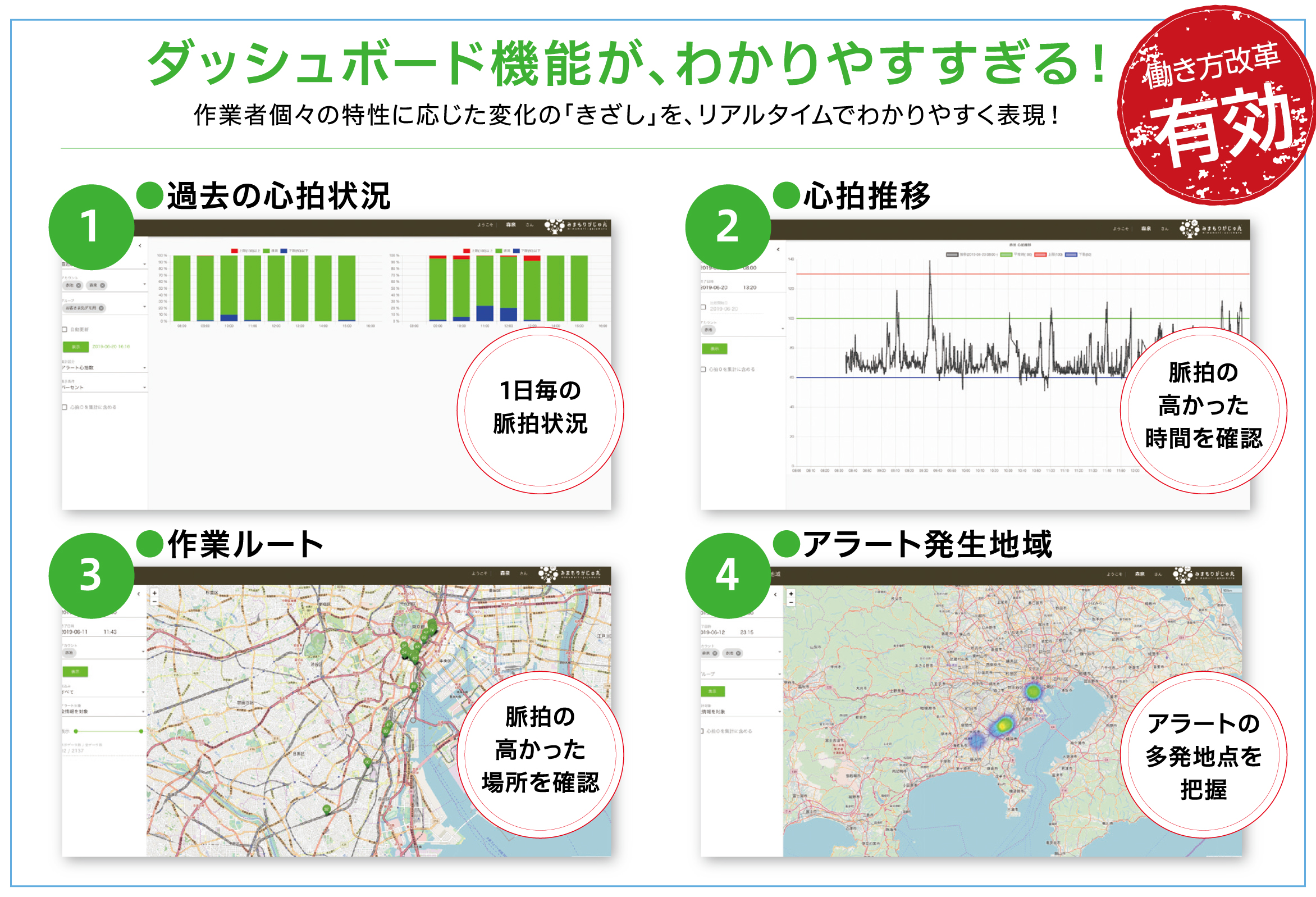Screen dimensions: 1316x897
Task: Click the 23:15 time field in アラート発生地域 panel
Action: [747, 633]
